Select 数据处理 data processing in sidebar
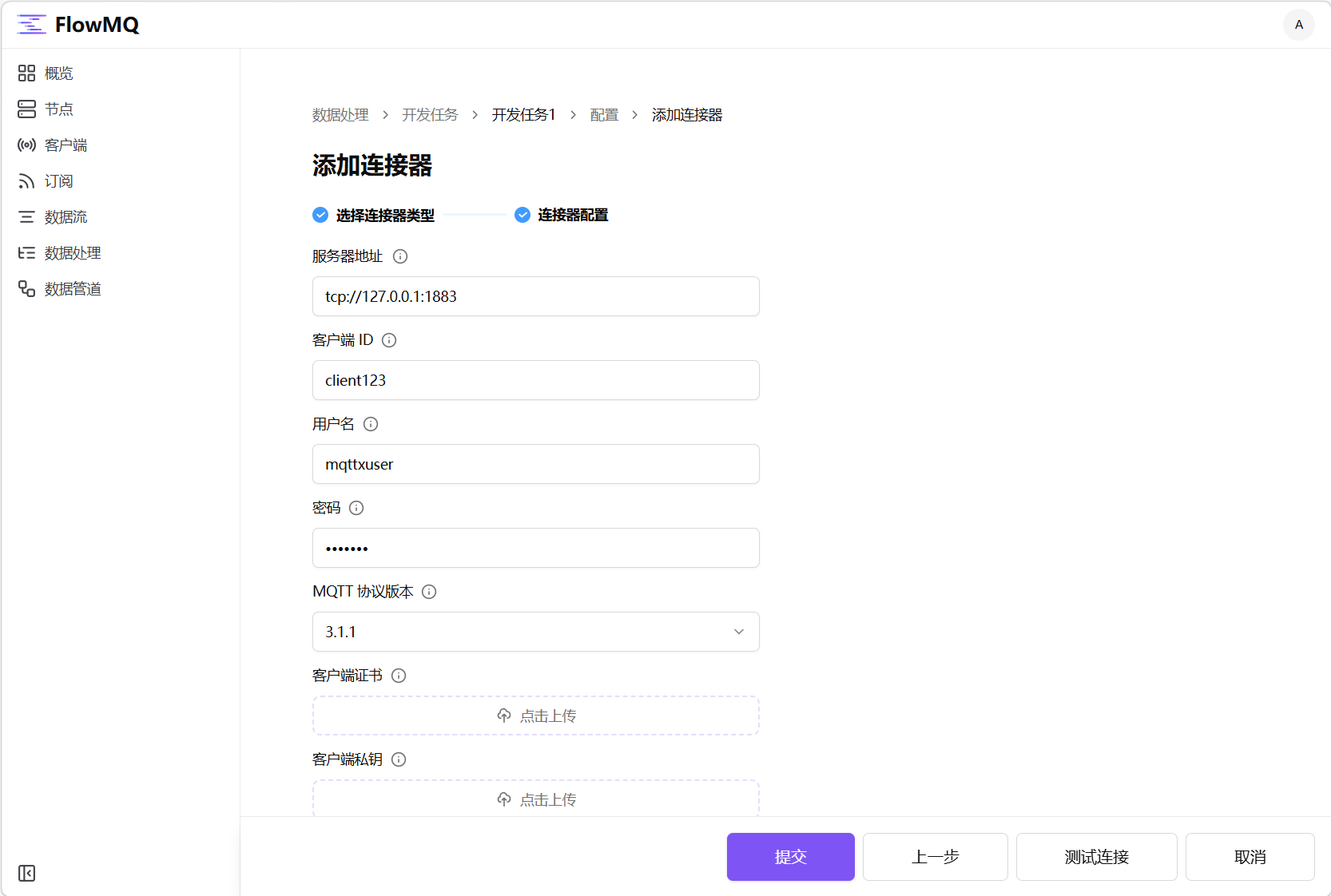The width and height of the screenshot is (1331, 896). (71, 252)
